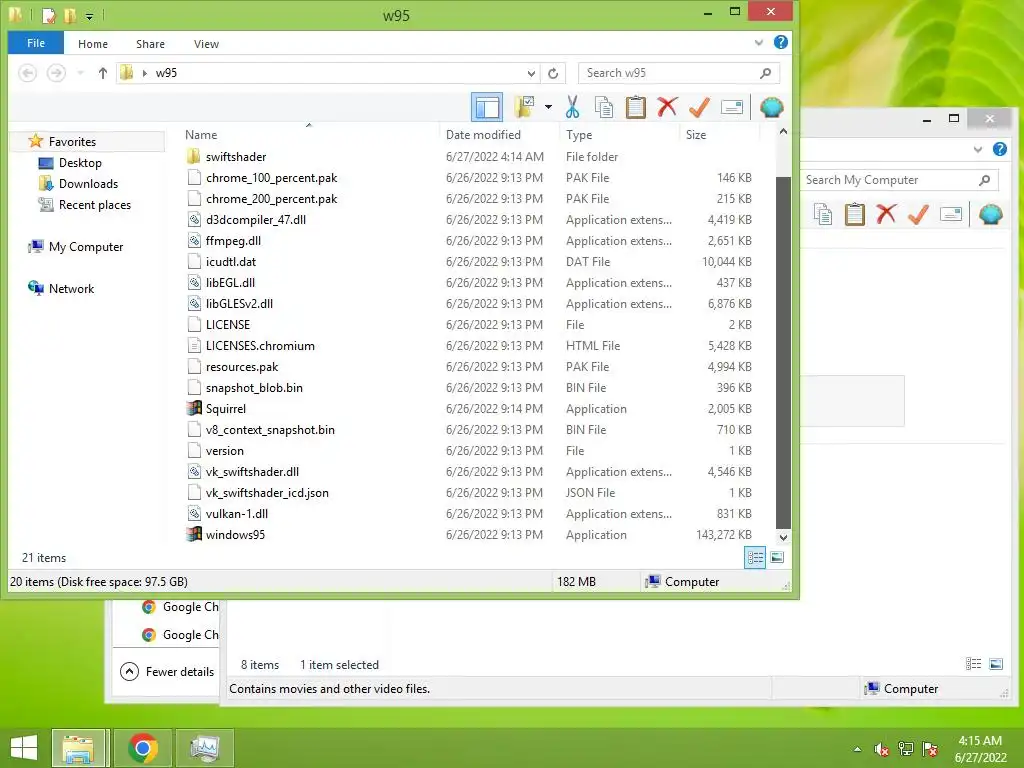
Task: Click the Search w95 input field
Action: [x=679, y=73]
